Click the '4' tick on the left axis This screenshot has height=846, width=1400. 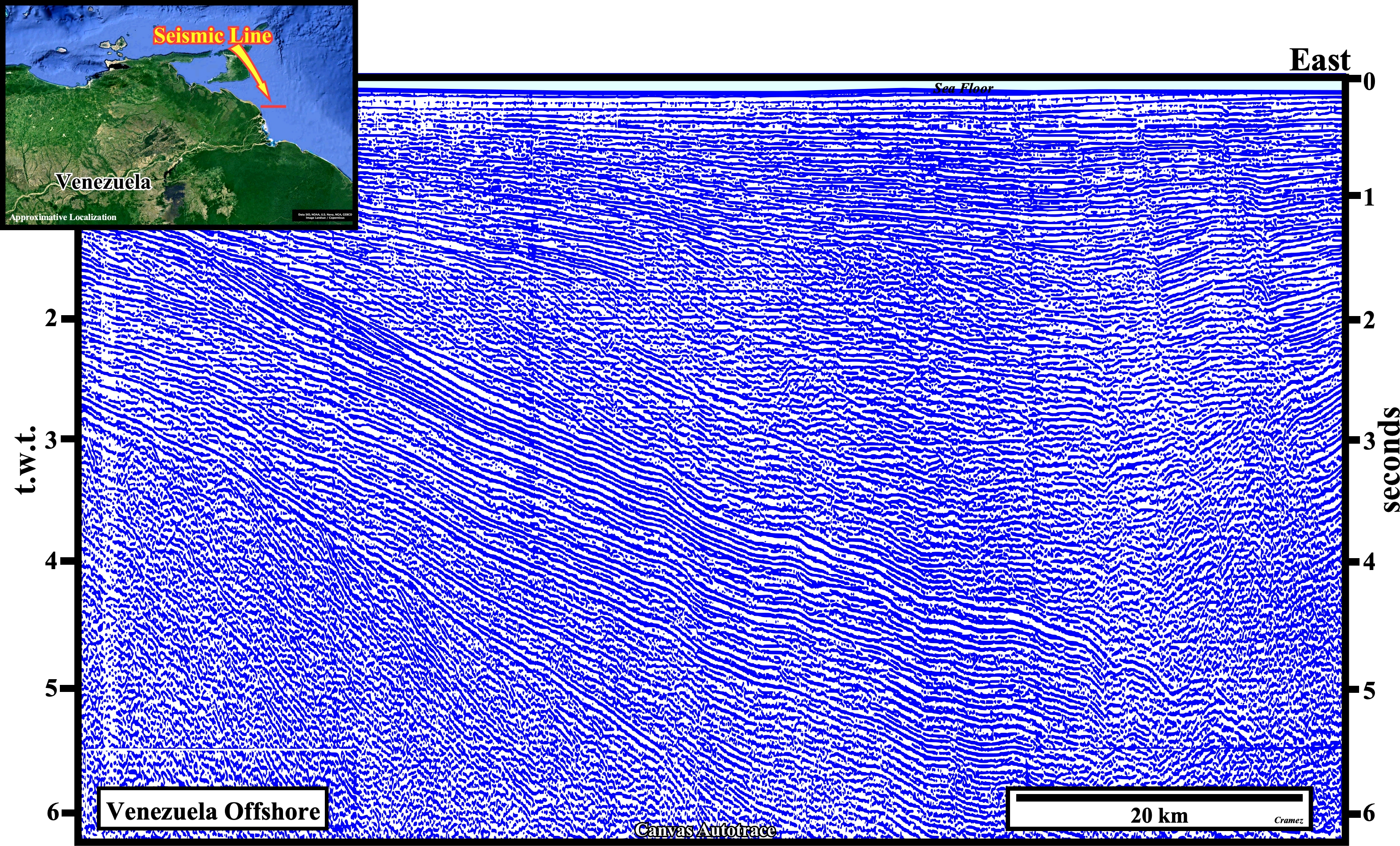(51, 561)
